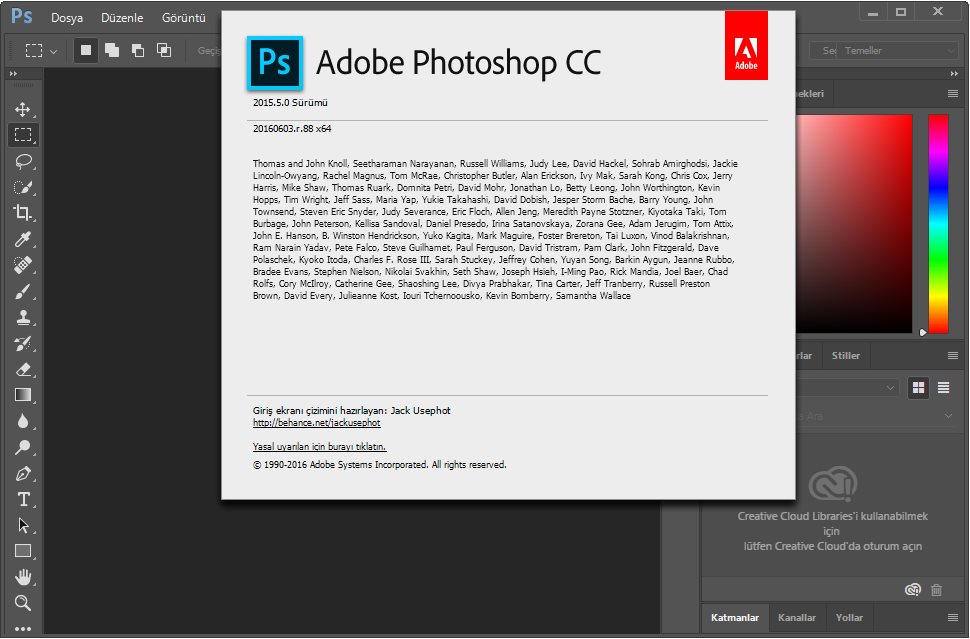Open the Düzenle menu
The width and height of the screenshot is (970, 639).
coord(122,18)
